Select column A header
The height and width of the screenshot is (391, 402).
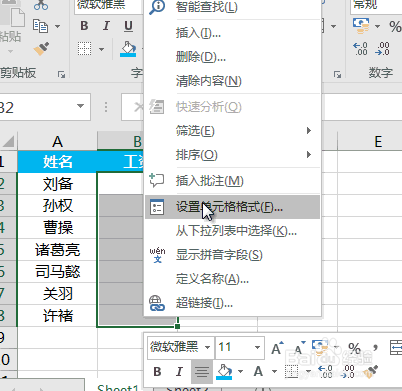[x=57, y=142]
